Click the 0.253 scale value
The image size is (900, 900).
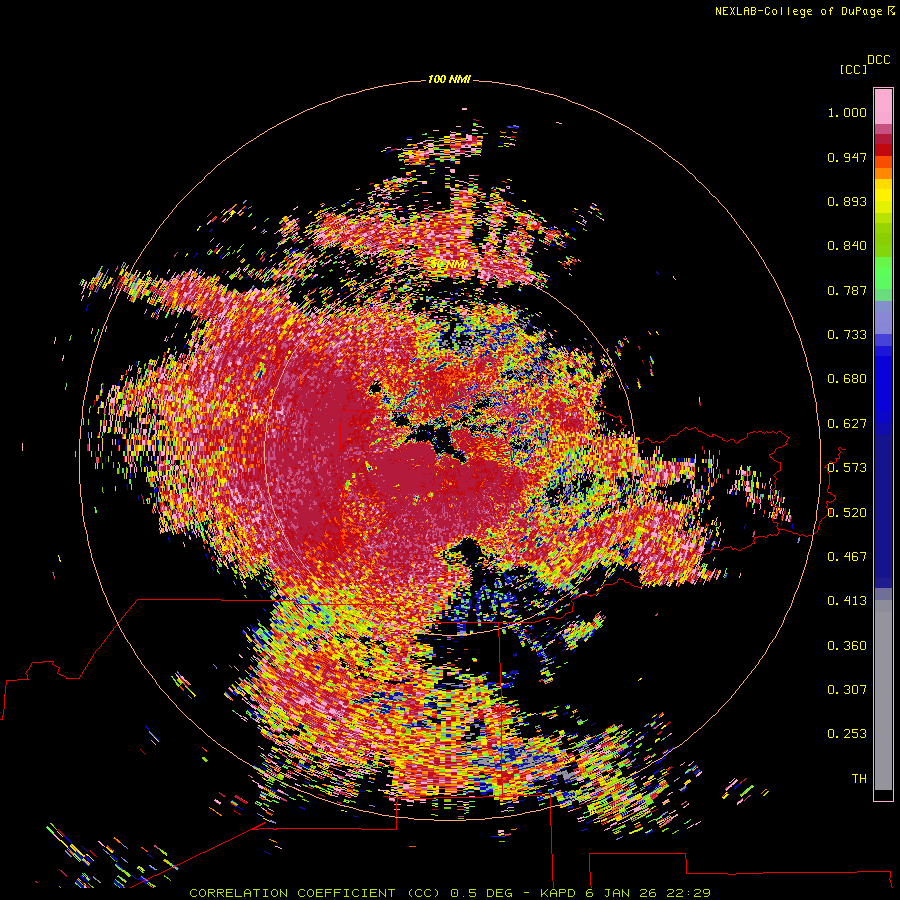coord(847,734)
